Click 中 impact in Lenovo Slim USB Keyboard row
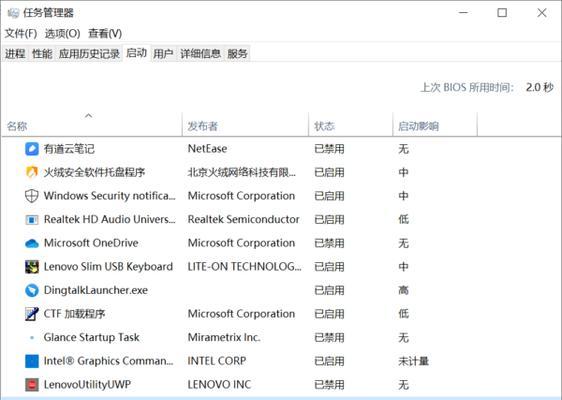The width and height of the screenshot is (562, 400). pyautogui.click(x=404, y=267)
